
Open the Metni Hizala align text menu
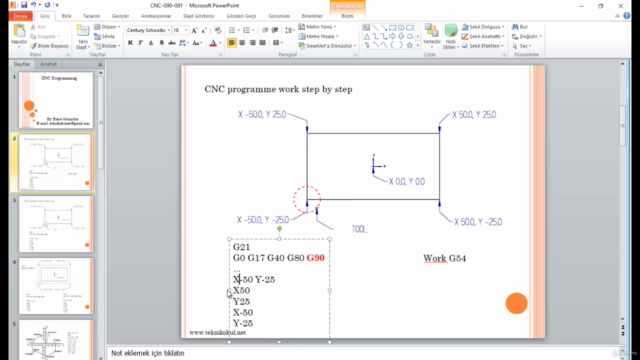[318, 36]
